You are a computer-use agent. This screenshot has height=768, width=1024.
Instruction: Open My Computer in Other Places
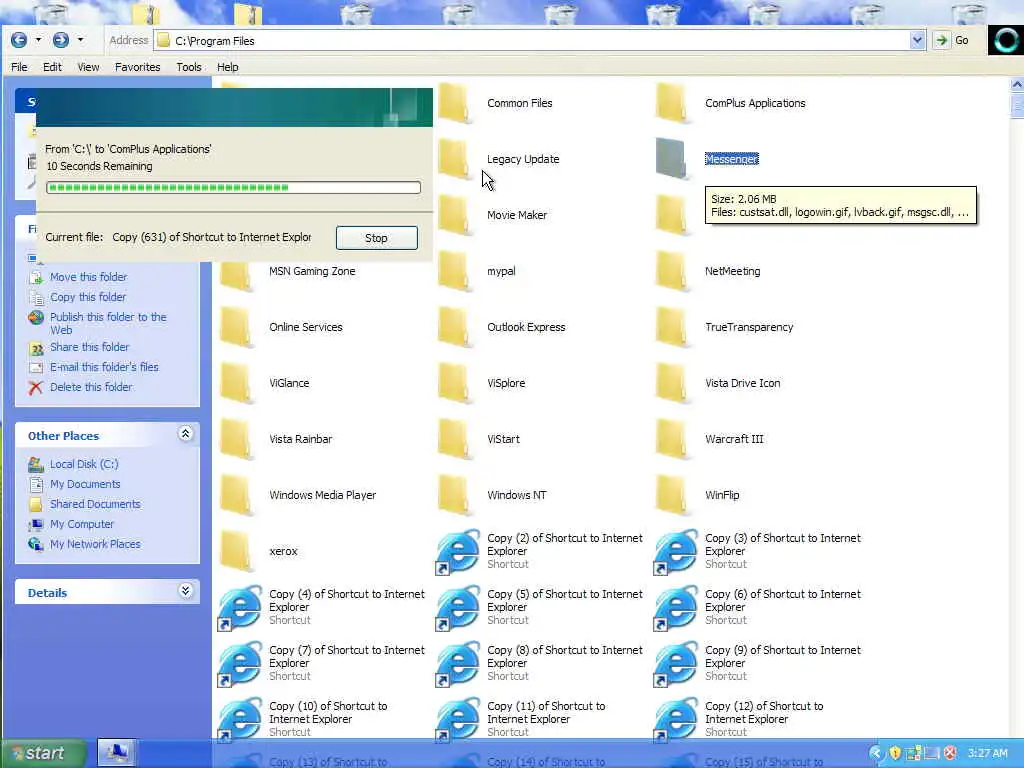click(x=82, y=524)
